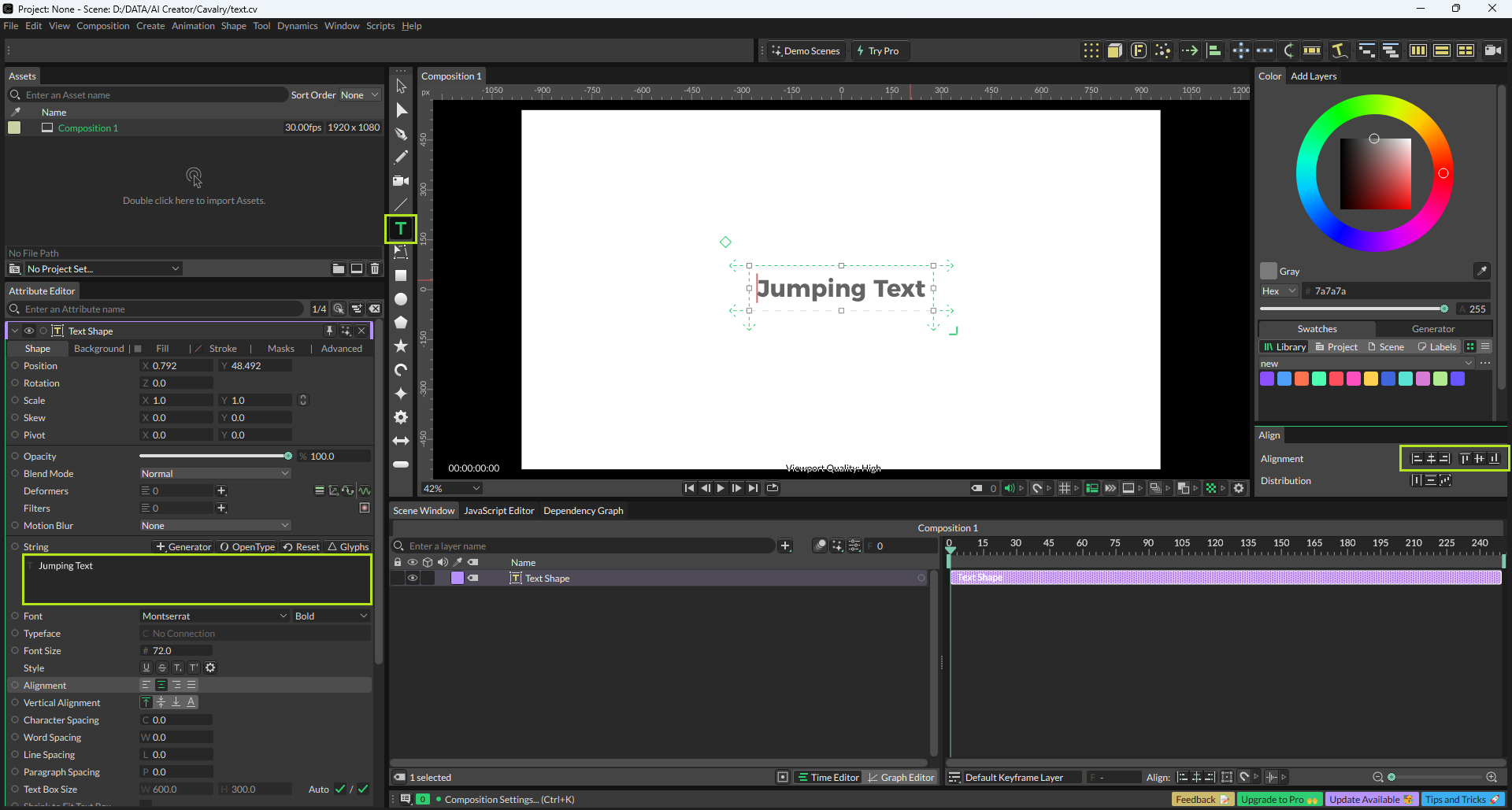
Task: Open the Blend Mode dropdown
Action: [215, 473]
